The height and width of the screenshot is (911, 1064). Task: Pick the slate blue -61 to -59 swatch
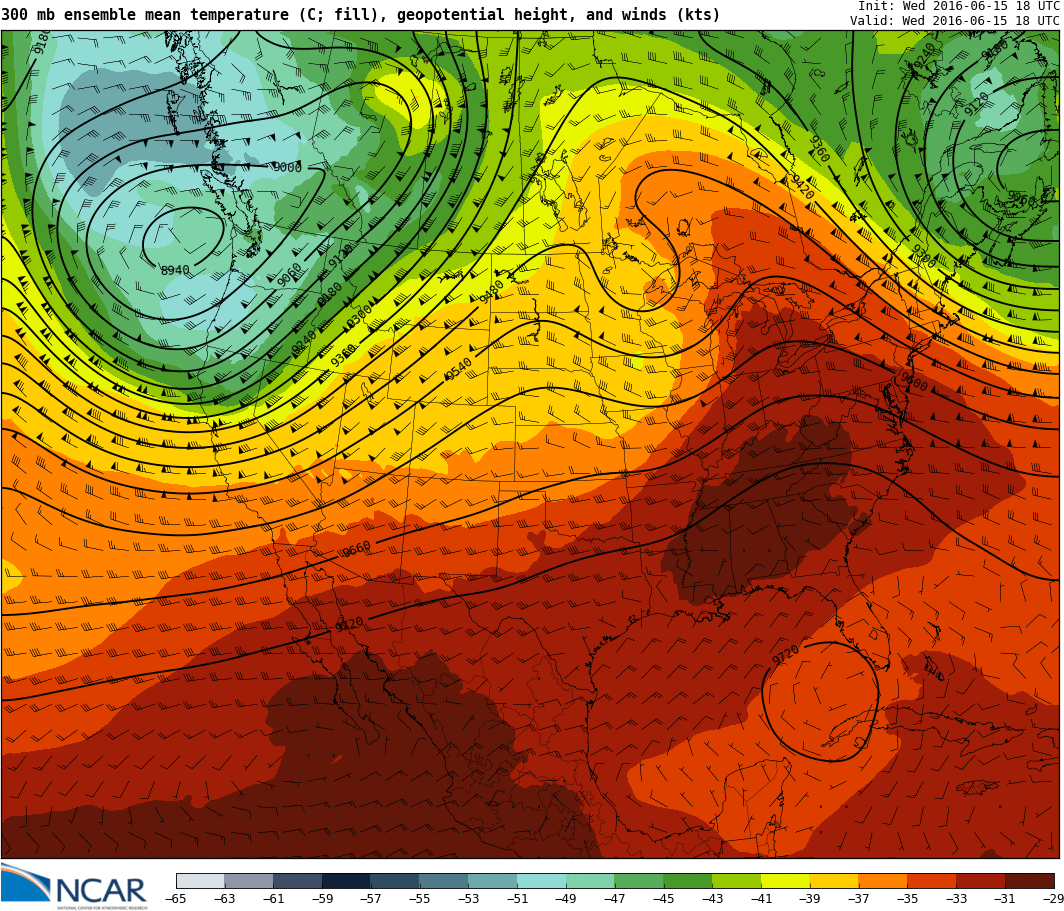pos(298,880)
